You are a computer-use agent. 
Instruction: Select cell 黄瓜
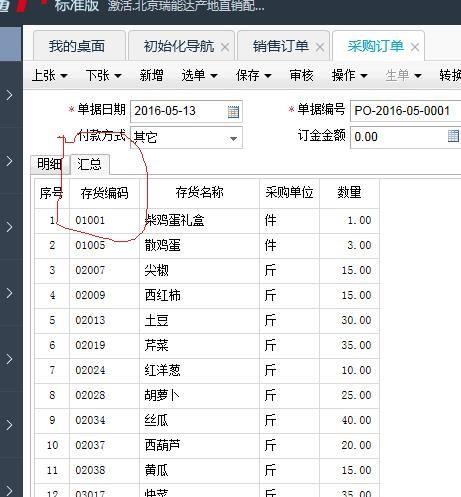[199, 471]
